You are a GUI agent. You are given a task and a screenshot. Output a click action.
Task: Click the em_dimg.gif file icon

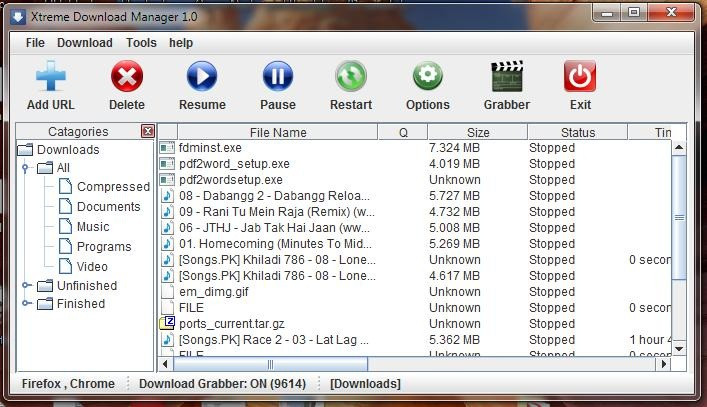tap(167, 292)
